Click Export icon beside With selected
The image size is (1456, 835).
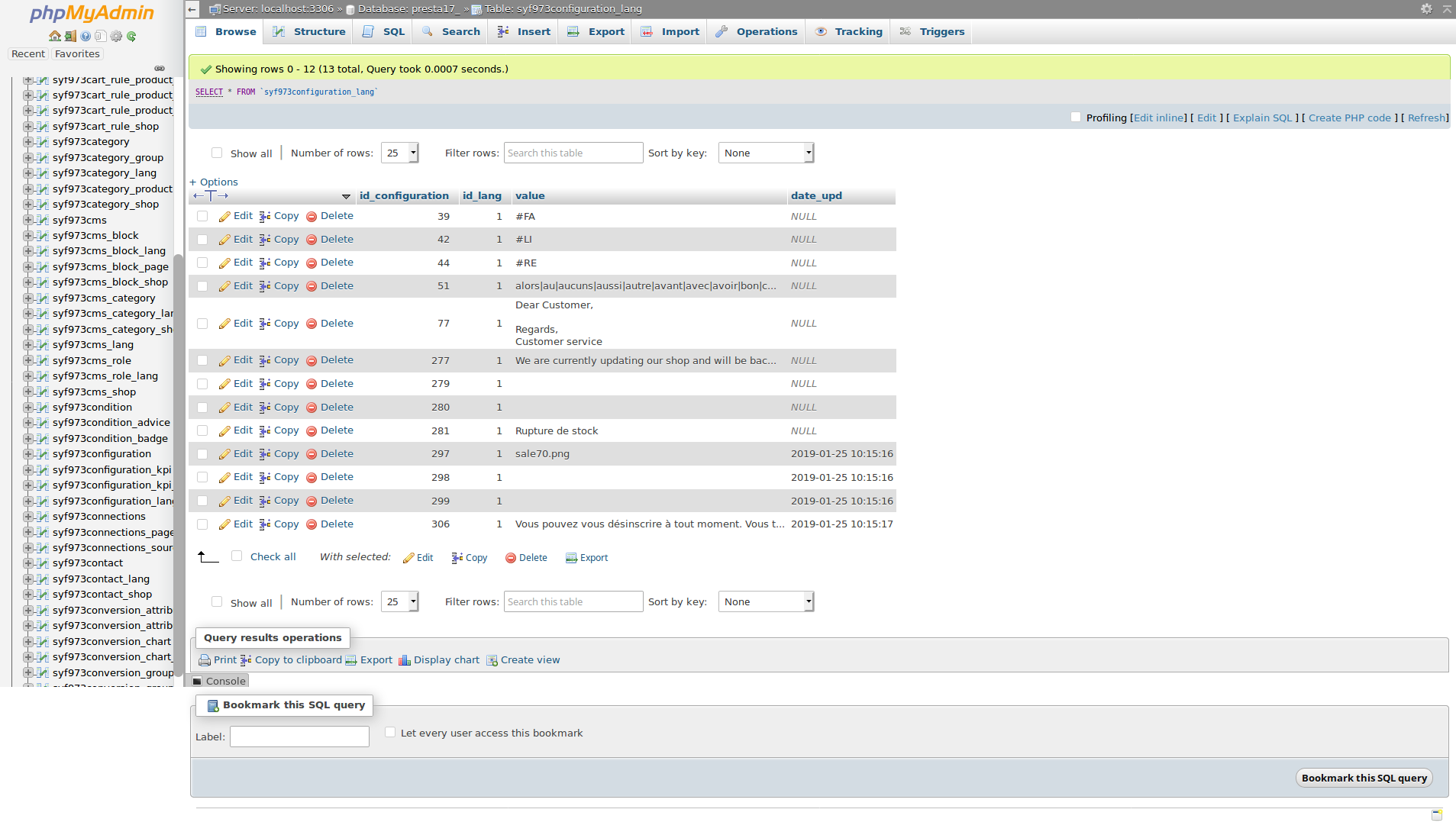point(571,558)
